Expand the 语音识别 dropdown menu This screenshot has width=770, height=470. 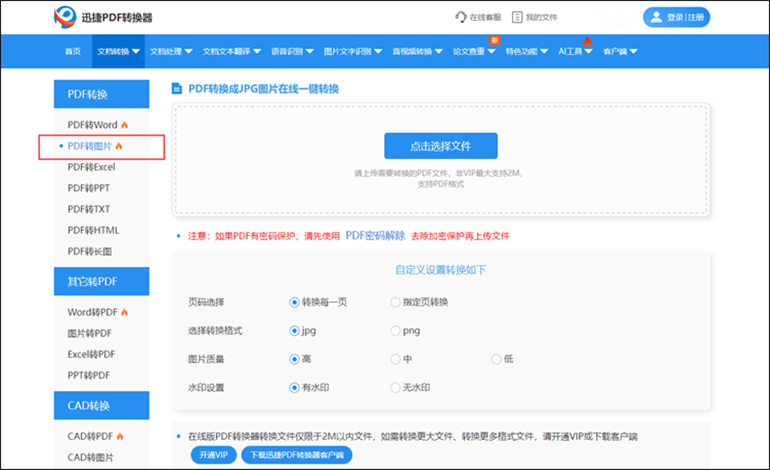point(292,51)
